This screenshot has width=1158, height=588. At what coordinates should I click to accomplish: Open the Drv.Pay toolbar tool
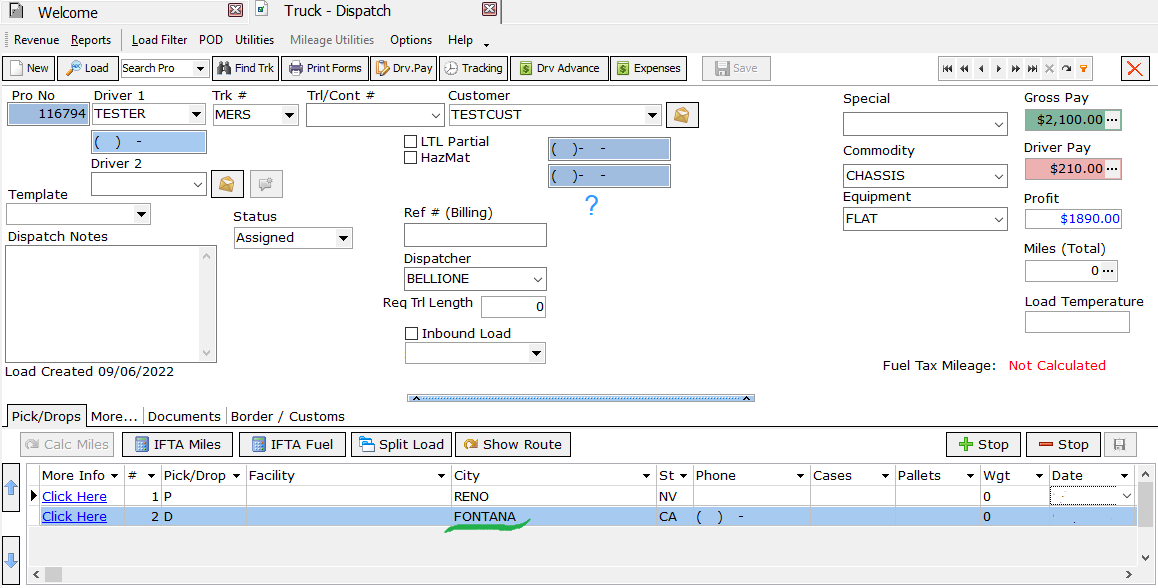(x=403, y=68)
